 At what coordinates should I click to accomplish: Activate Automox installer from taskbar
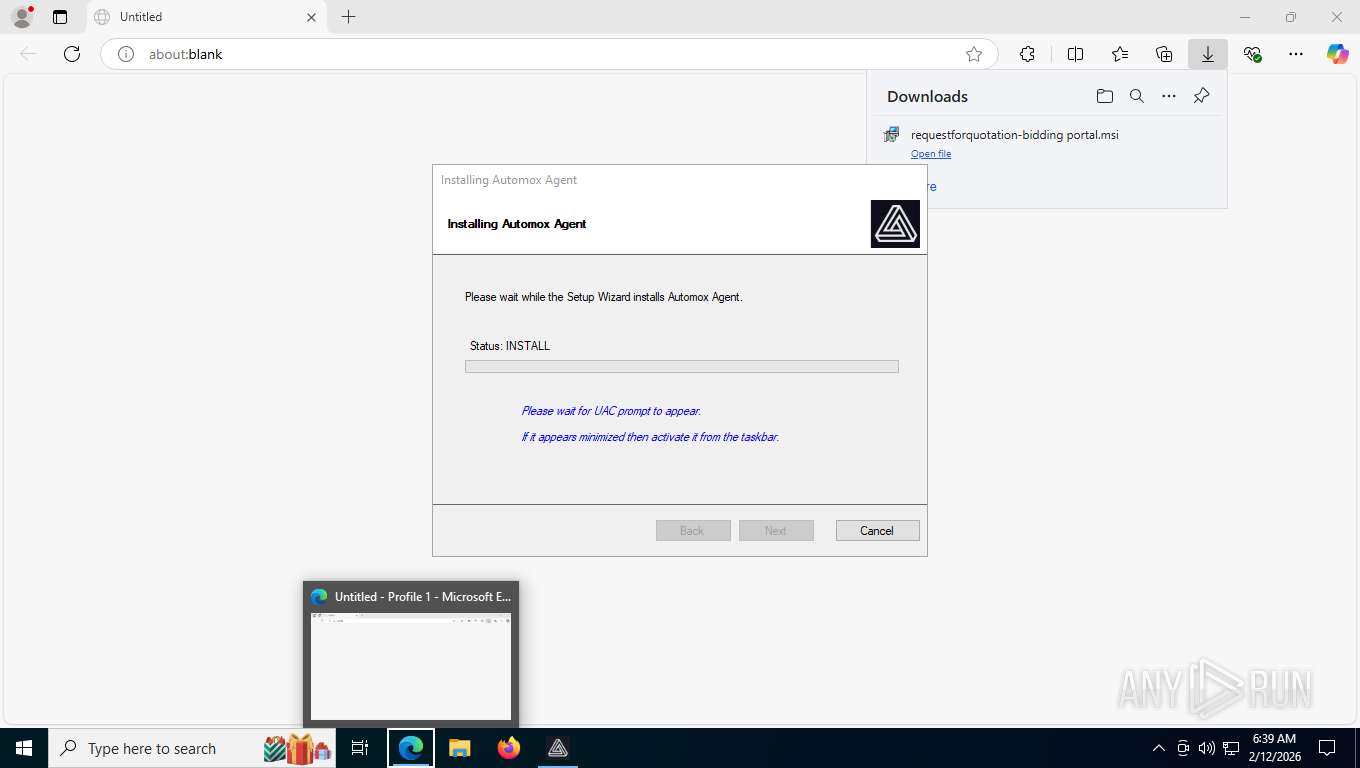click(x=558, y=748)
